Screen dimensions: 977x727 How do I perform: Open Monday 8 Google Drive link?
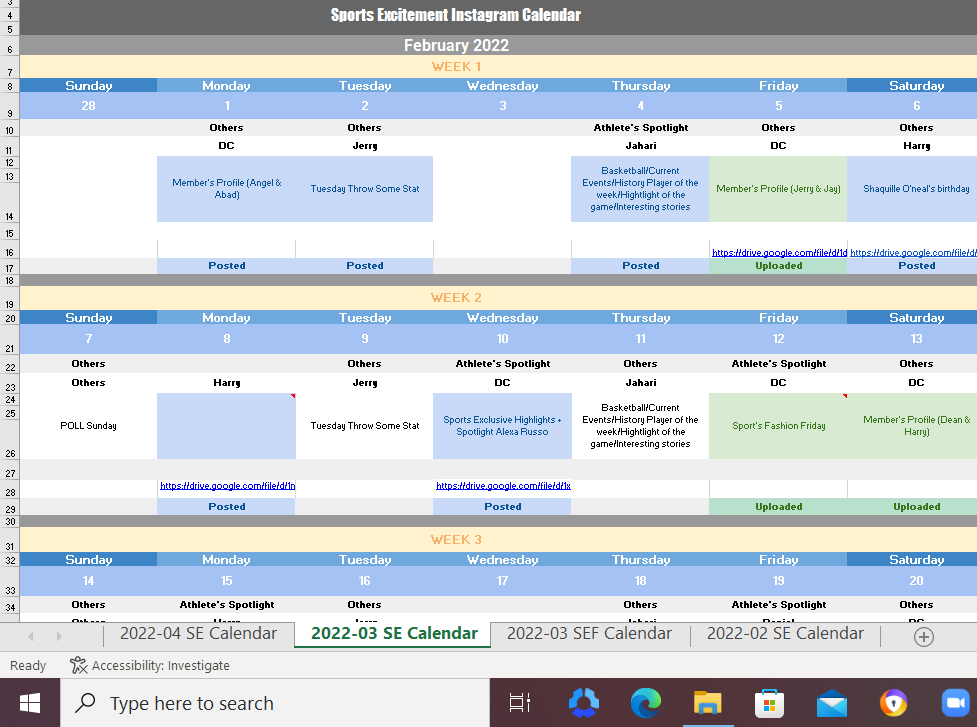coord(227,485)
